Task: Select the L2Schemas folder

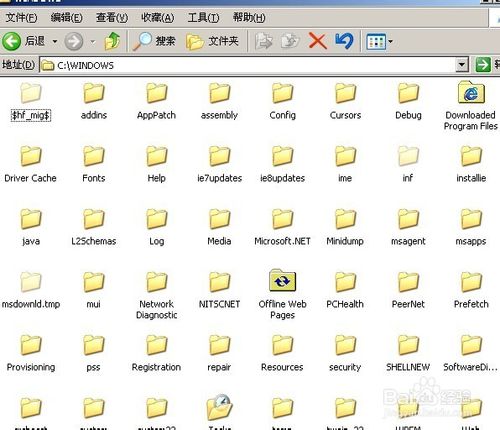Action: 94,228
